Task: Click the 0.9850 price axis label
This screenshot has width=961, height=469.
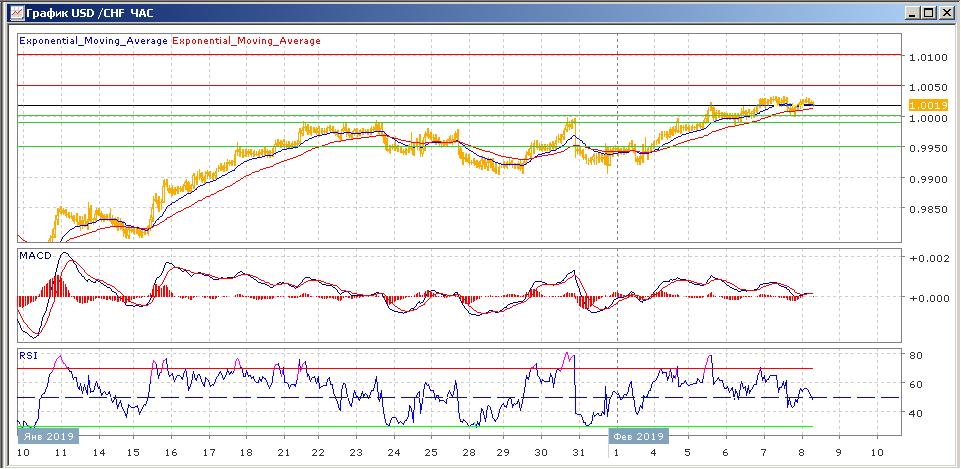Action: pos(928,210)
